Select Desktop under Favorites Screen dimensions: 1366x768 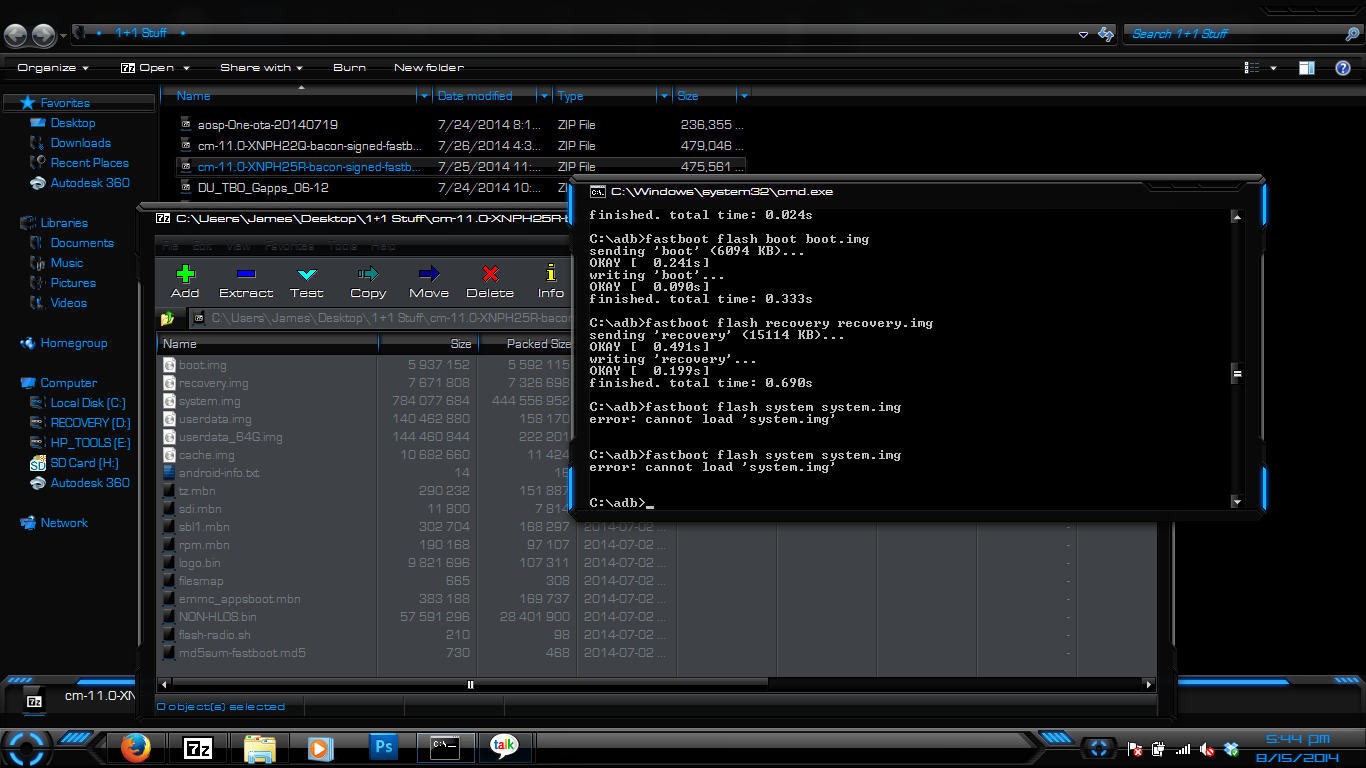click(x=73, y=123)
